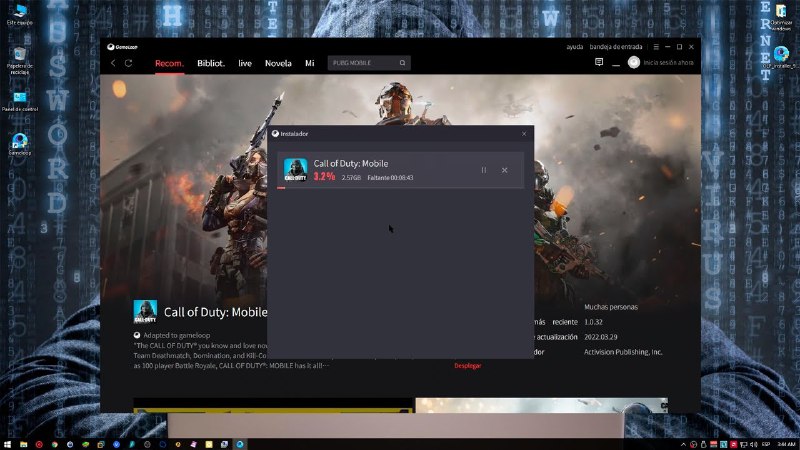Refresh the Gameloop page
The width and height of the screenshot is (800, 450).
tap(129, 63)
